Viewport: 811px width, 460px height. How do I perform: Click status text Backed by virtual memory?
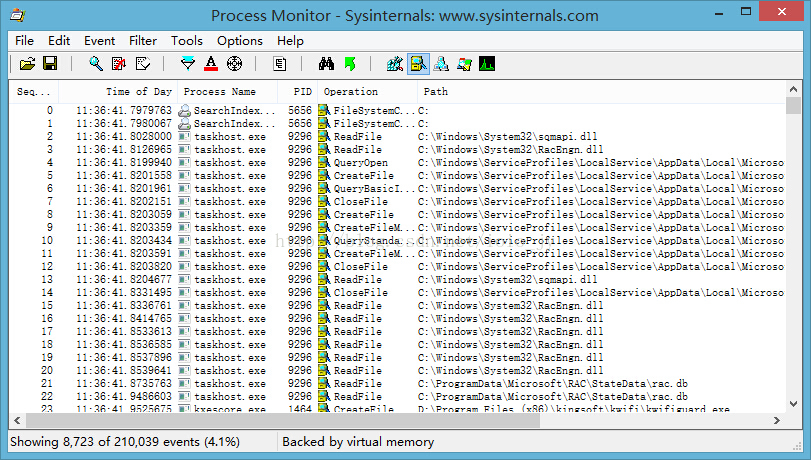pos(358,442)
